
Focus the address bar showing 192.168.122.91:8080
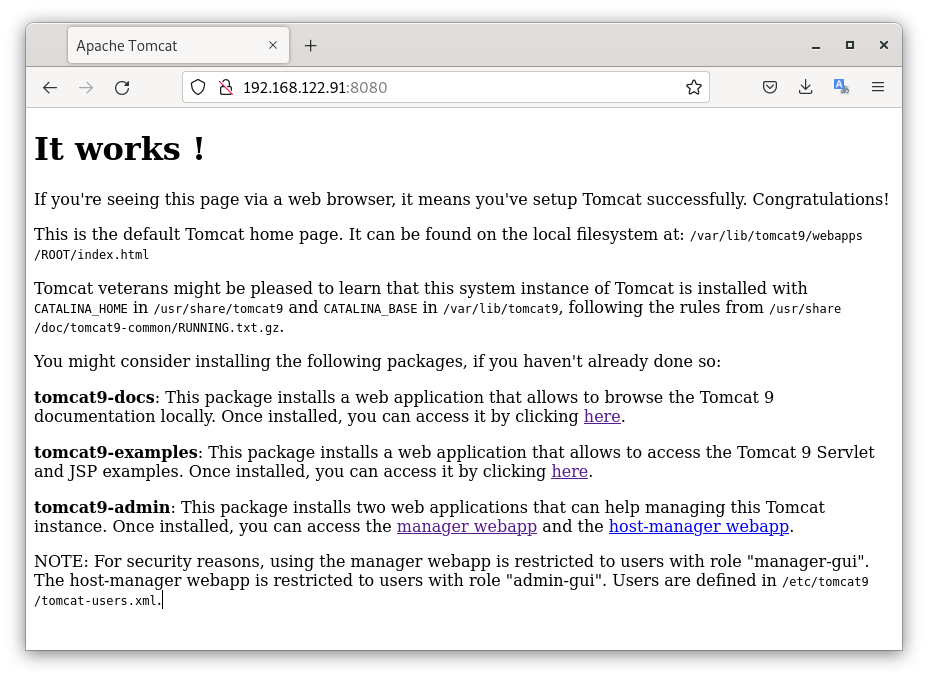coord(450,88)
